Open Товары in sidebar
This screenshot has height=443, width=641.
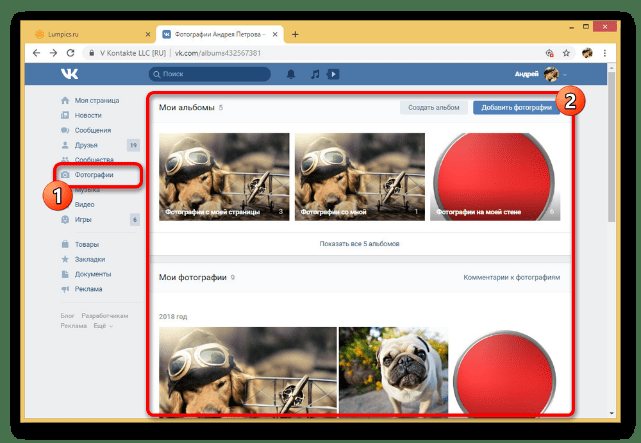point(87,244)
